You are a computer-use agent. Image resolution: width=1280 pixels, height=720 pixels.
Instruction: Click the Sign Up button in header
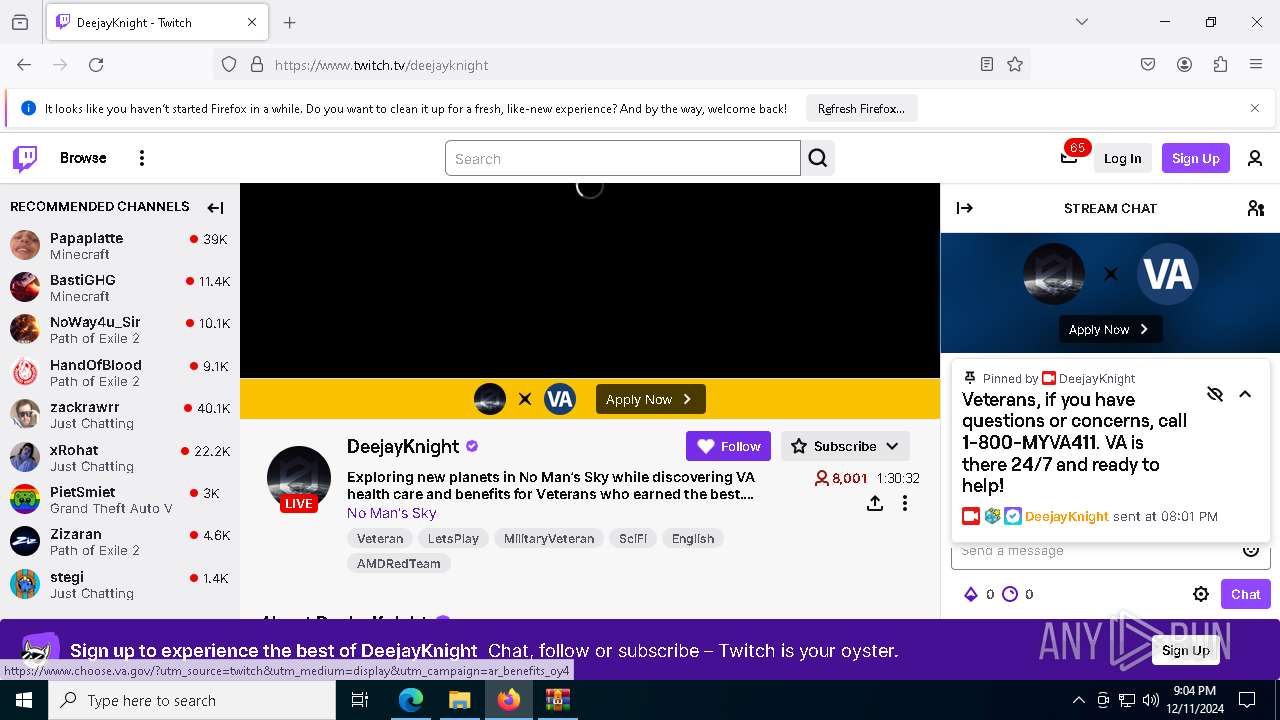1195,158
